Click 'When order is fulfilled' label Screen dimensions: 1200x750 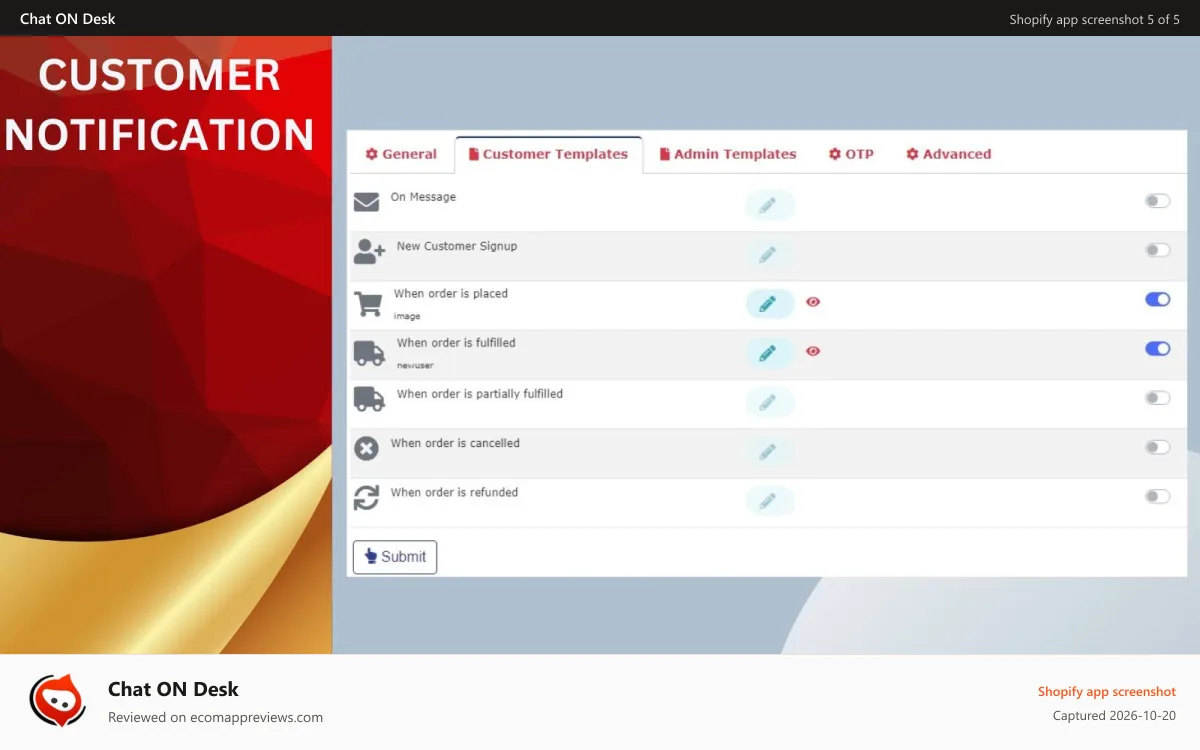tap(456, 343)
